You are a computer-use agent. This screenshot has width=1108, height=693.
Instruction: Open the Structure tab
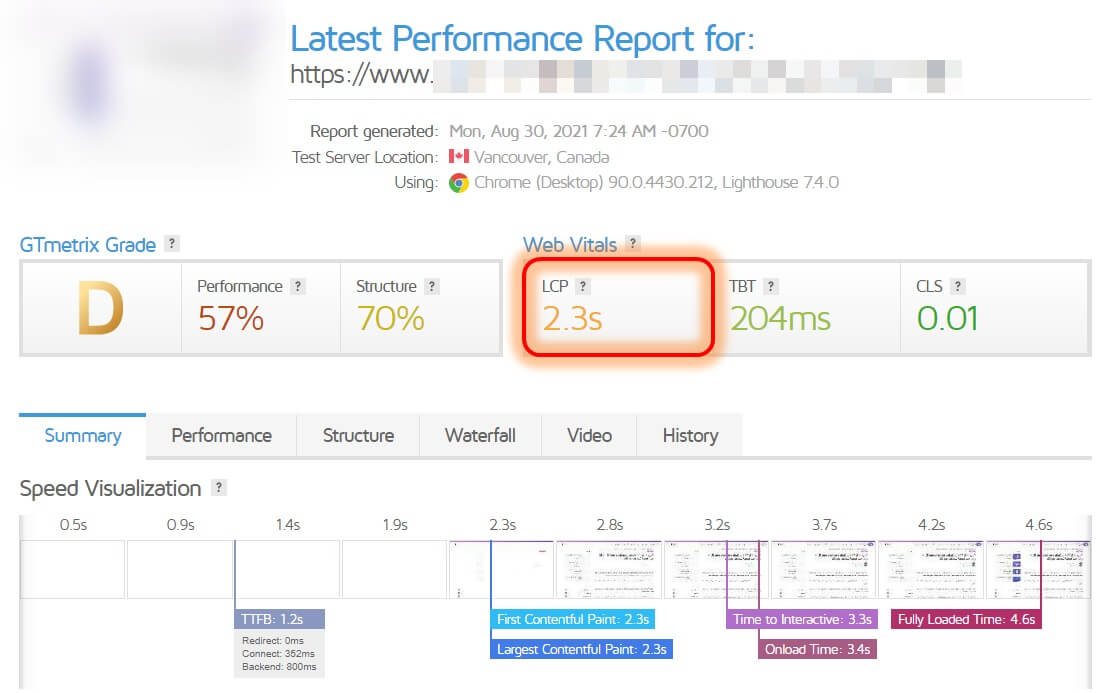pyautogui.click(x=358, y=435)
